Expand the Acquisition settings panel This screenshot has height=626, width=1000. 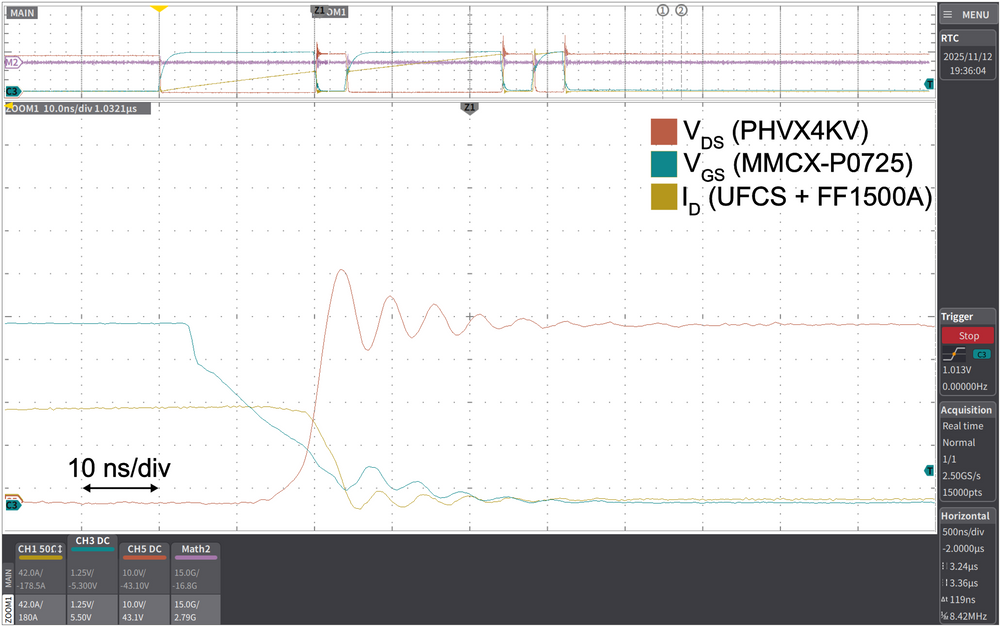tap(967, 410)
